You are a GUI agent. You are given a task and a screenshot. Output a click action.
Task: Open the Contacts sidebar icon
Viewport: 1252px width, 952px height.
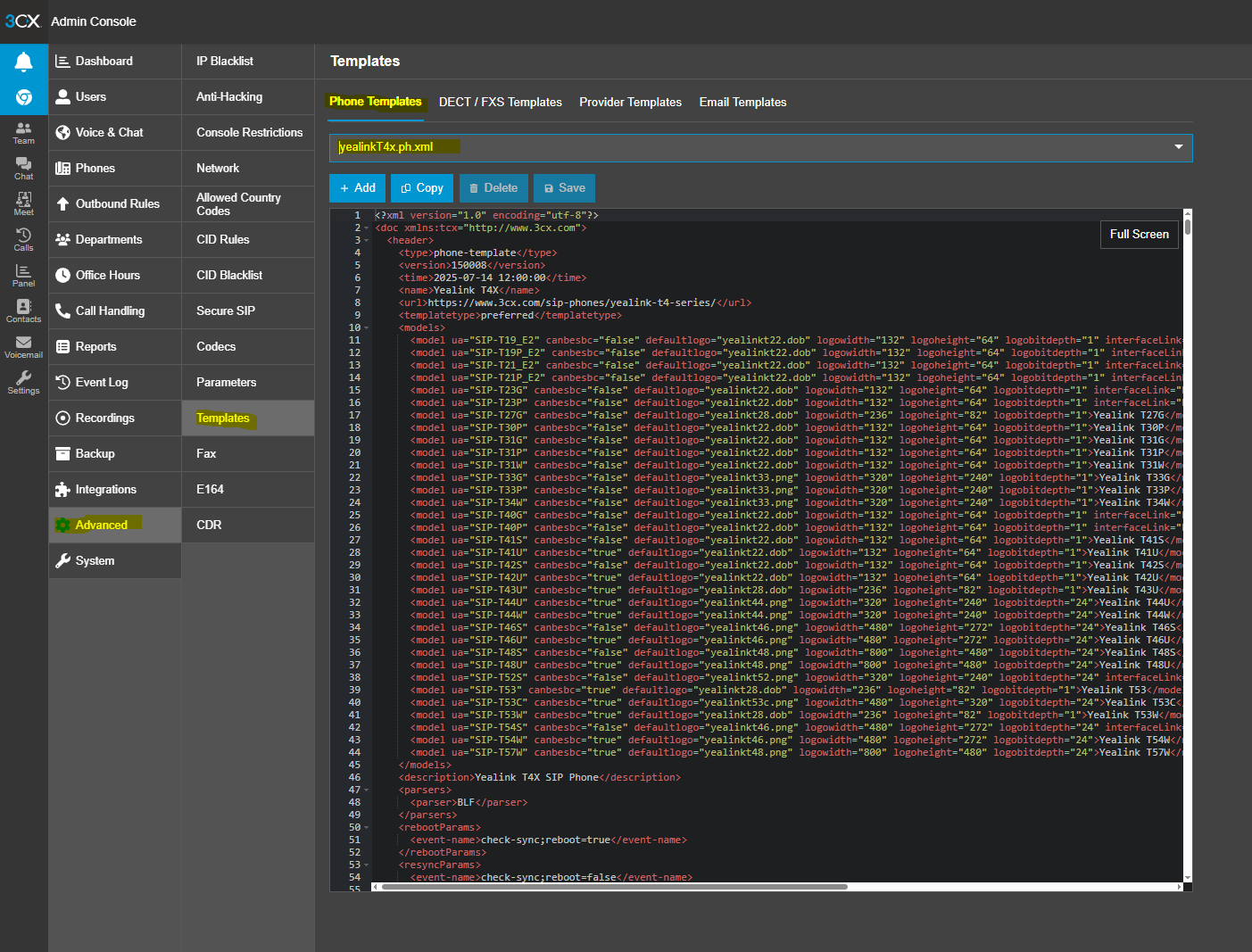pyautogui.click(x=24, y=311)
